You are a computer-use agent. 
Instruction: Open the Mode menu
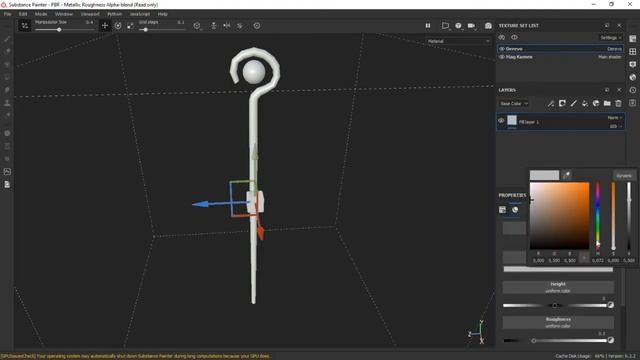[x=41, y=14]
